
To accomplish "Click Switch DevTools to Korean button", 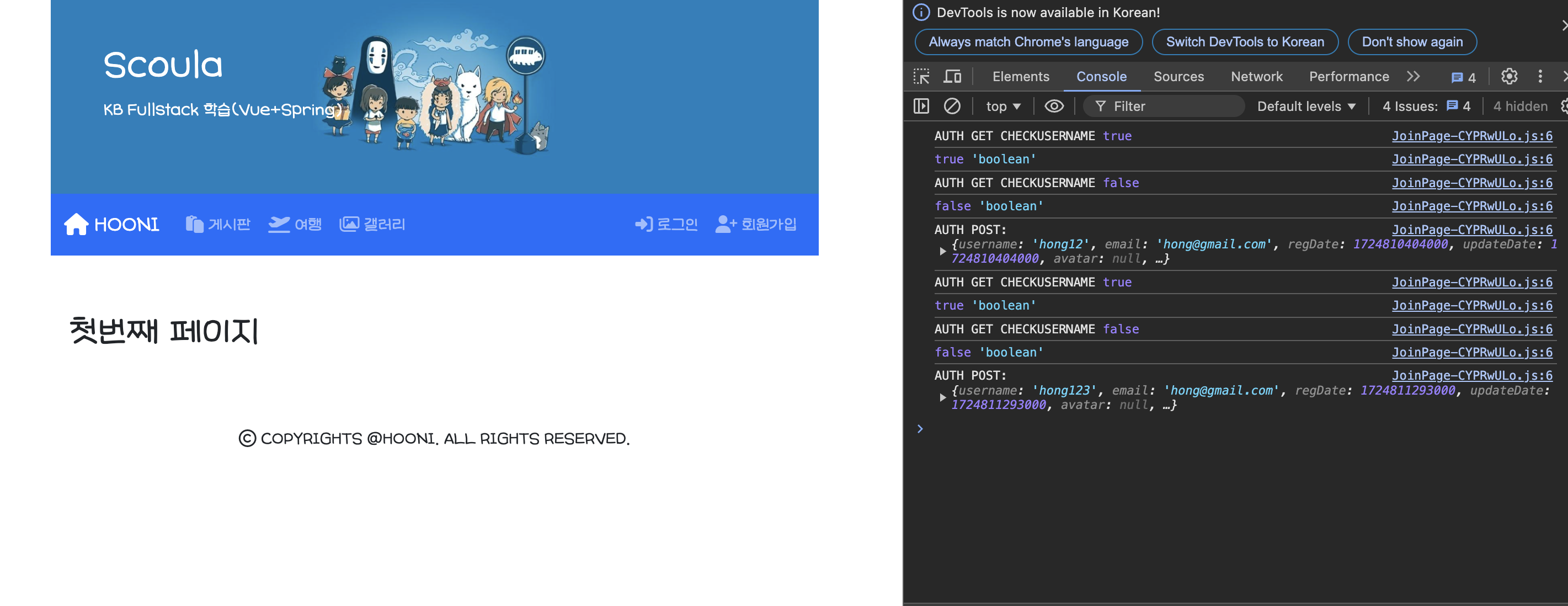I will coord(1244,42).
